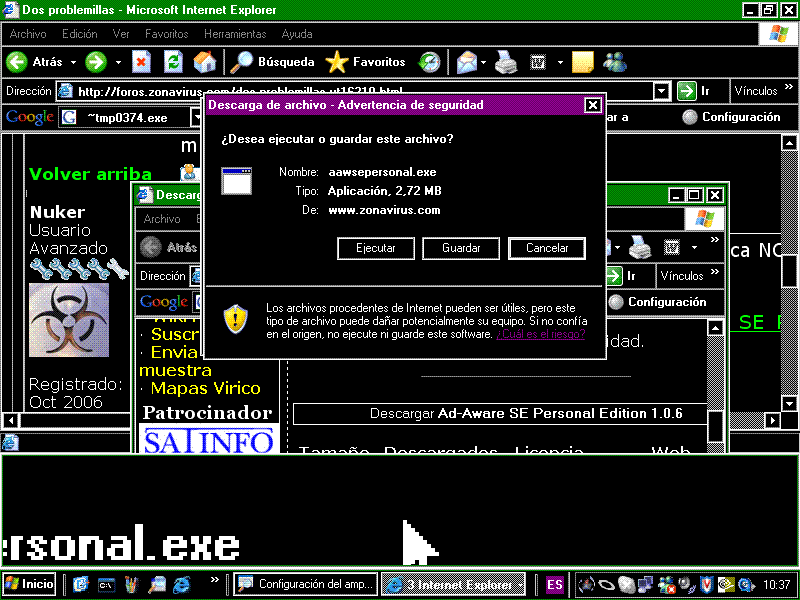Click the Ejecutar button in the download dialog
This screenshot has width=800, height=600.
pos(376,248)
